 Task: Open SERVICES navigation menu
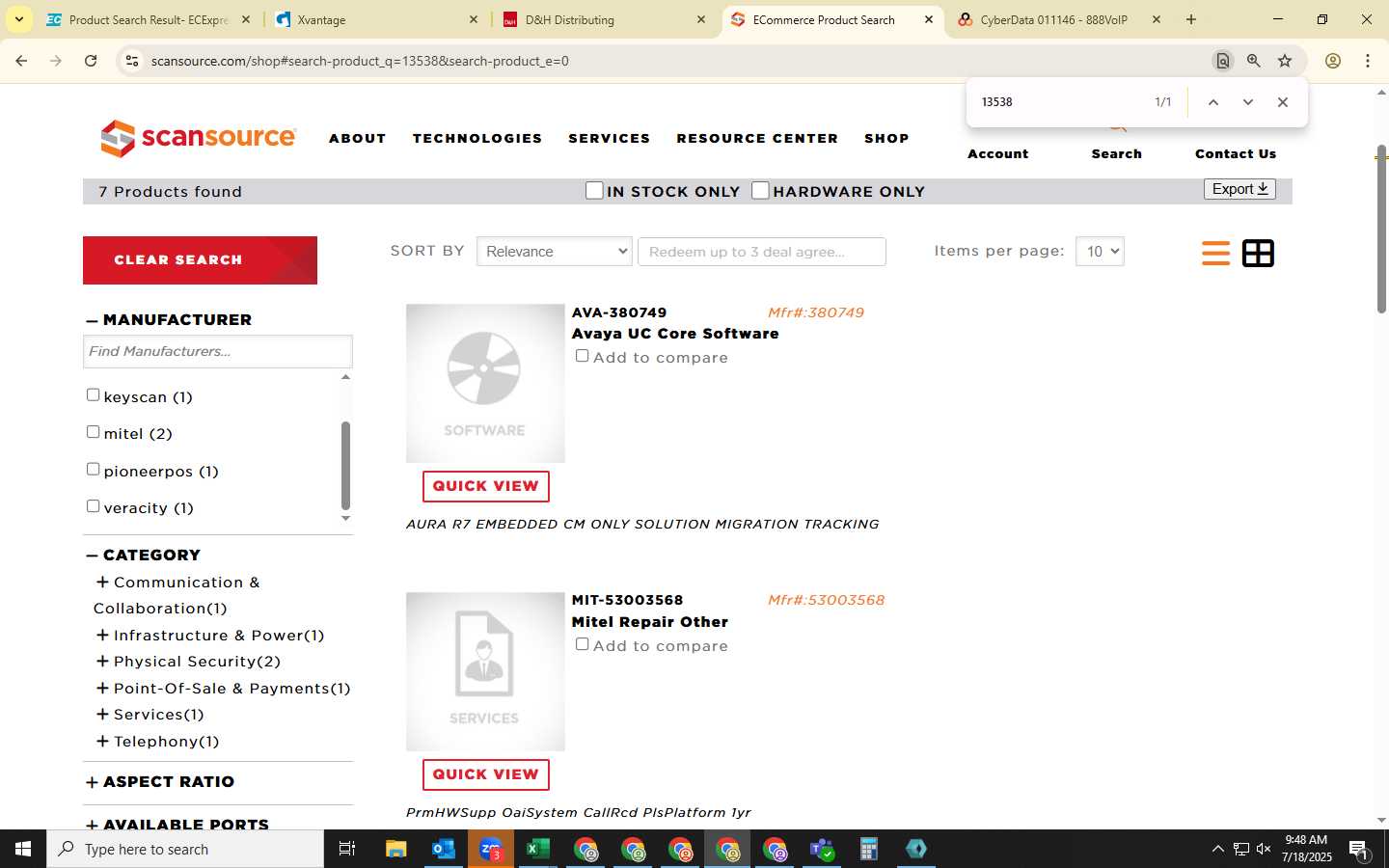610,139
